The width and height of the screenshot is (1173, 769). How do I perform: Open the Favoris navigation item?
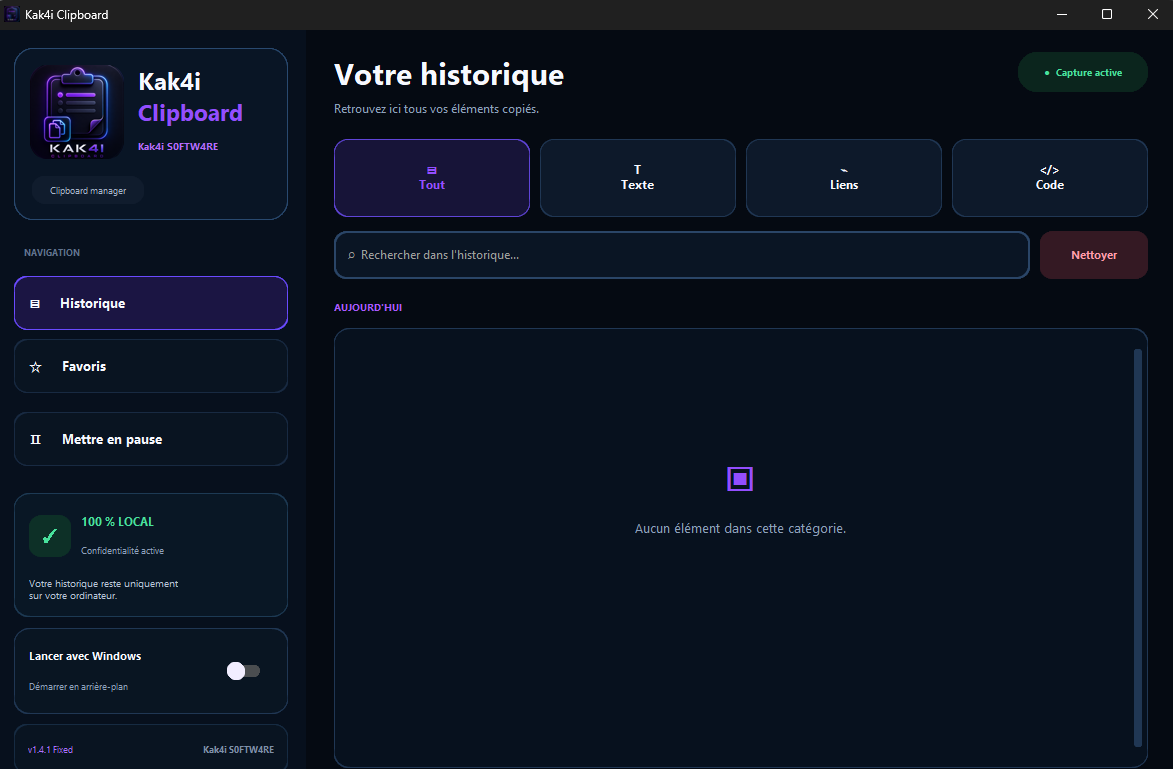151,367
